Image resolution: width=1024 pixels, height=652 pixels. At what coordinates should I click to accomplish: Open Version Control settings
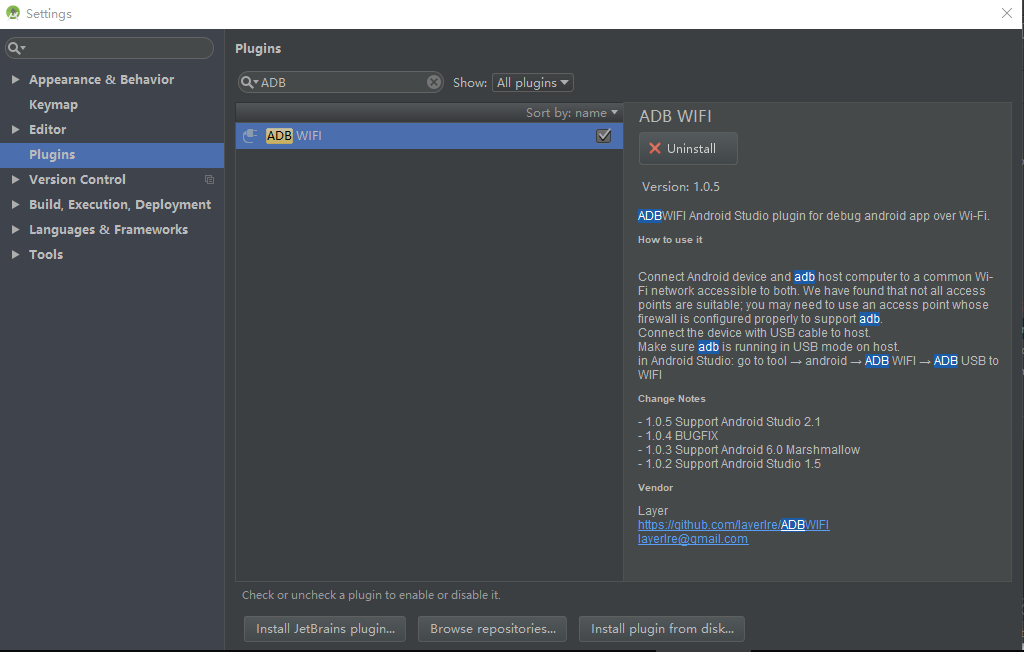pyautogui.click(x=77, y=180)
